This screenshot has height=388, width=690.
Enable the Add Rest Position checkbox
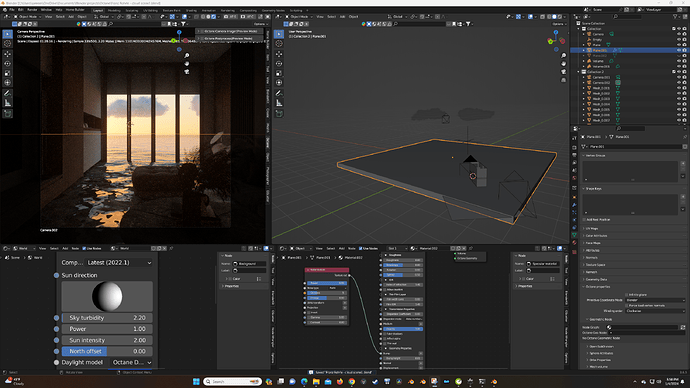tap(584, 220)
